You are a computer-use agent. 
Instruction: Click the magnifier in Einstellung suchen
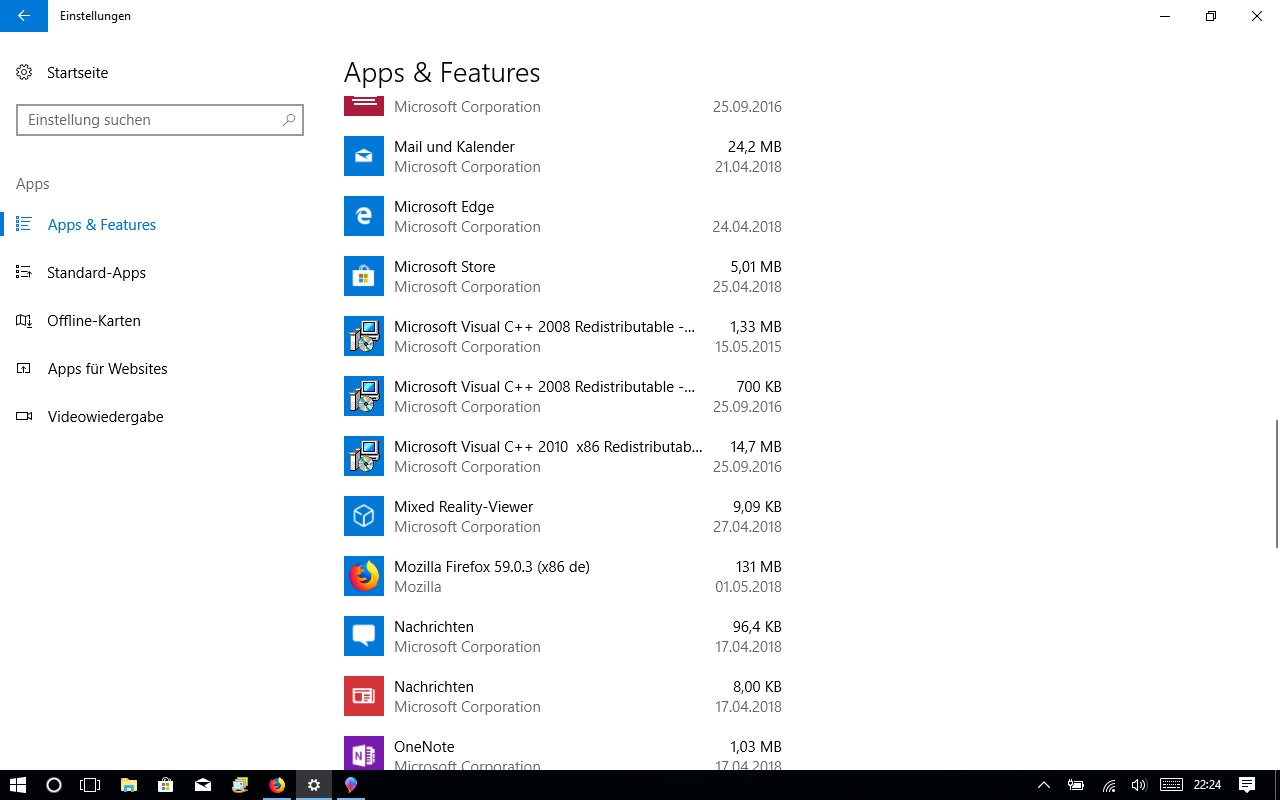click(289, 120)
